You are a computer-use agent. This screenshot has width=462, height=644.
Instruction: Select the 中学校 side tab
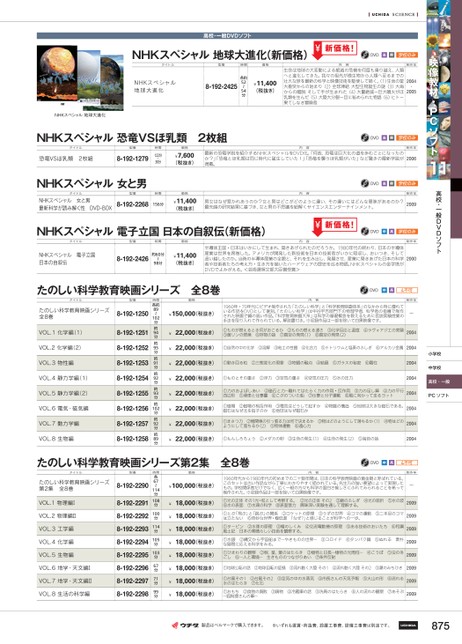coord(444,368)
